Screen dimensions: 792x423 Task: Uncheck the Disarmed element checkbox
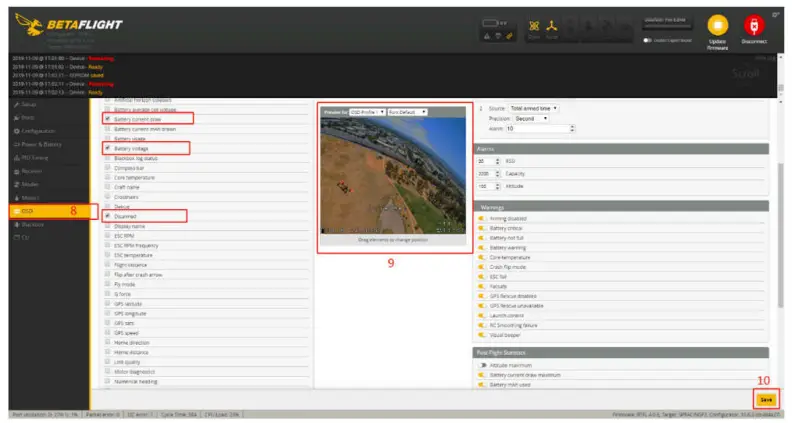pyautogui.click(x=107, y=216)
